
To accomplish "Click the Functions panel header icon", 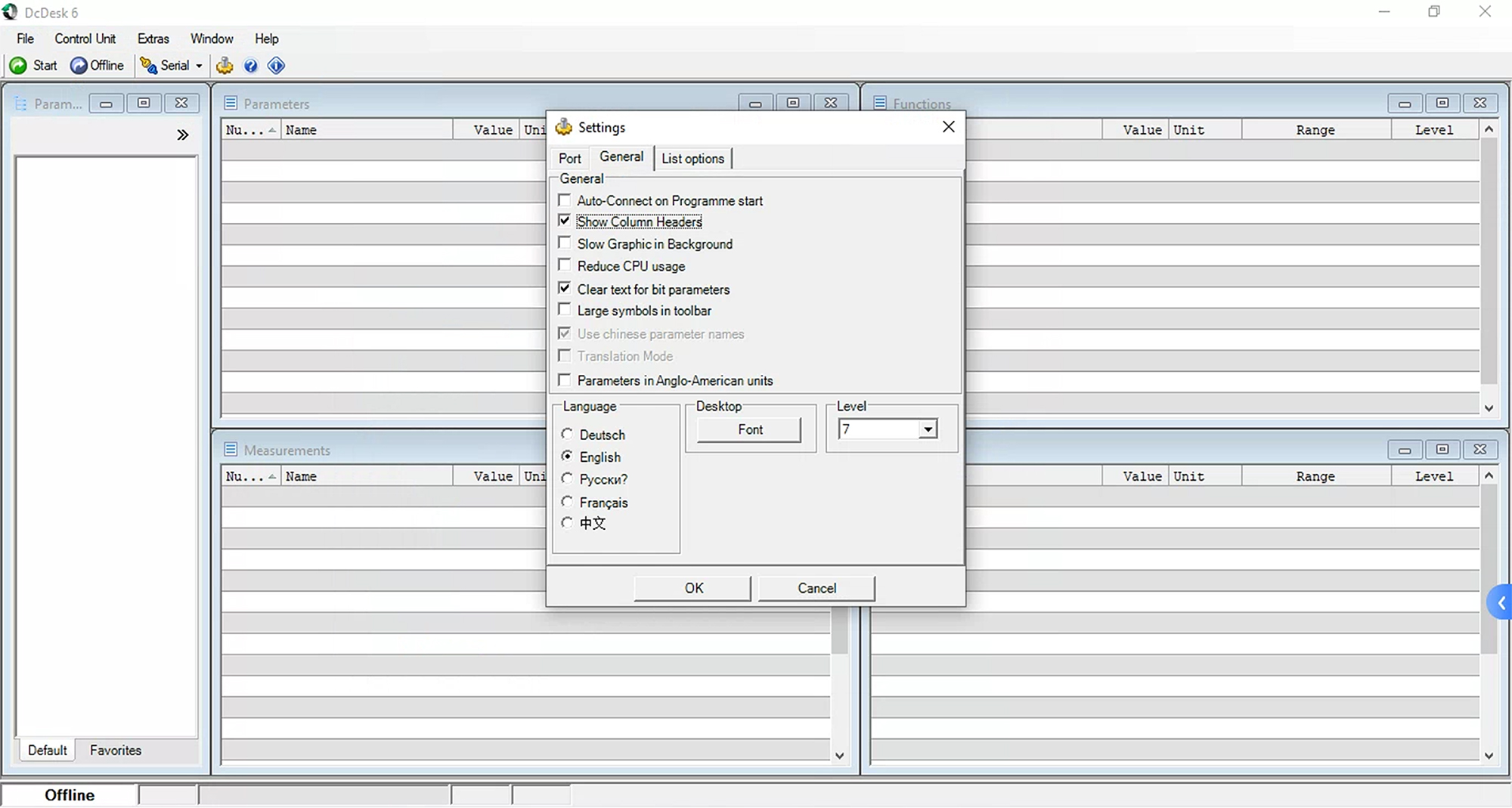I will [x=880, y=104].
